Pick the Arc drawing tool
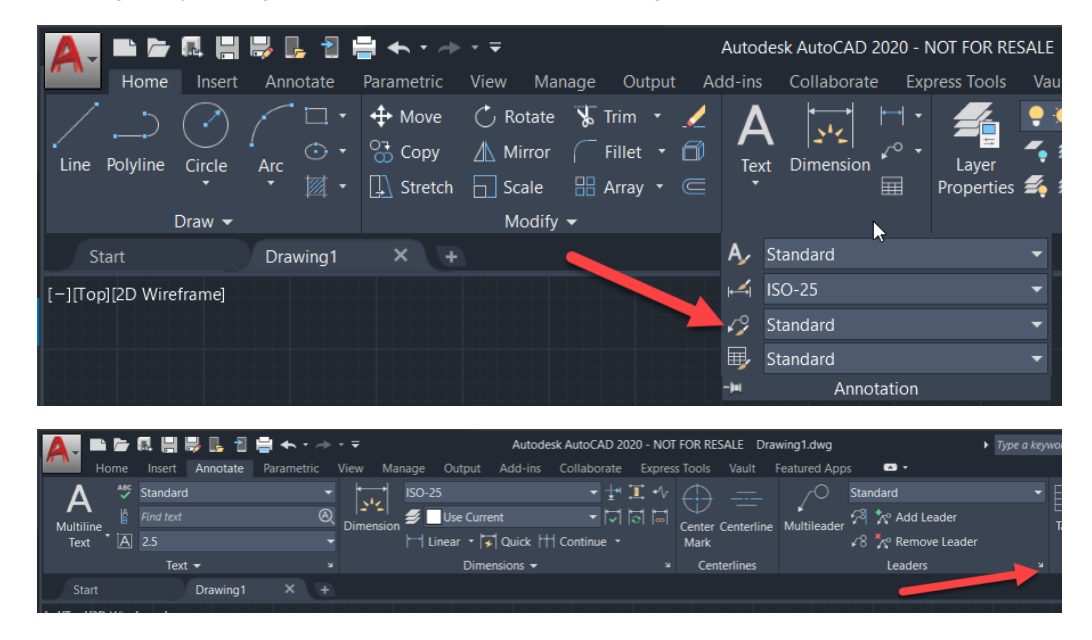Screen dimensions: 1092x640 coord(271,138)
